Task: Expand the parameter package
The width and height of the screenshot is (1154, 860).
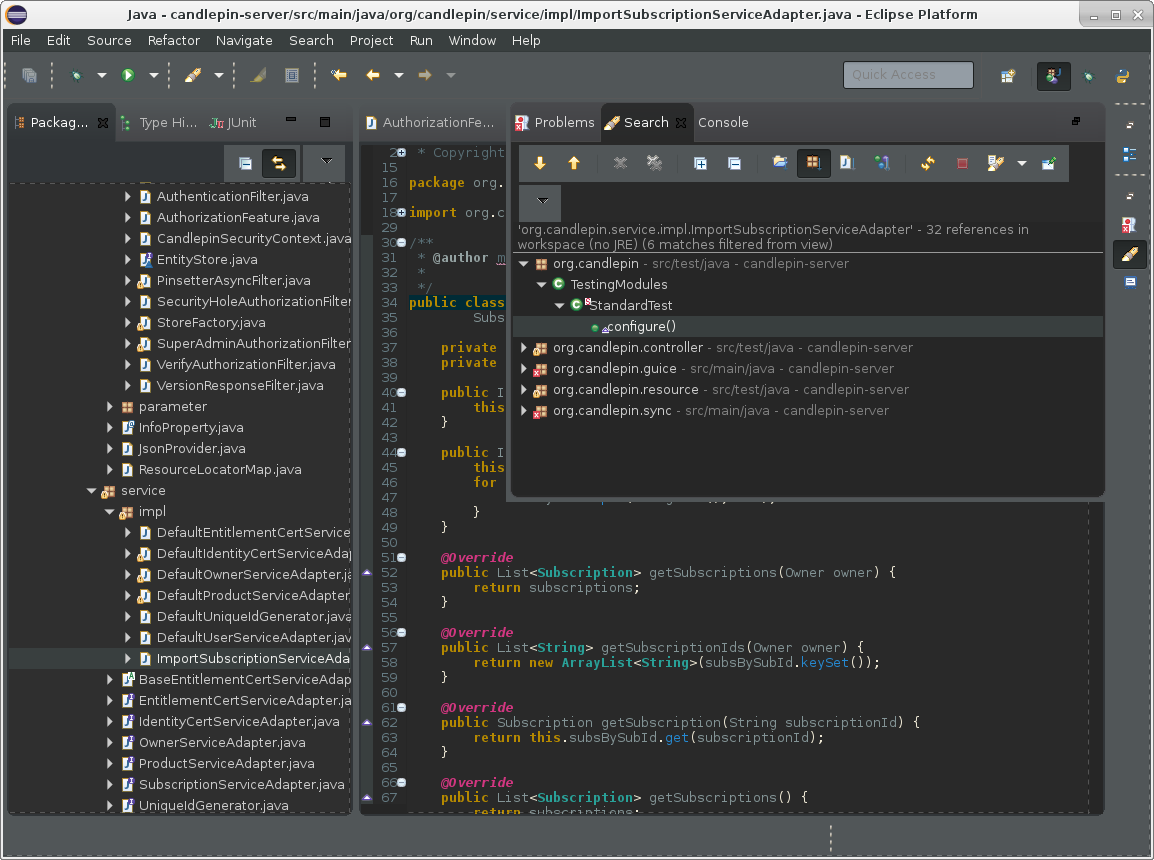Action: click(109, 407)
